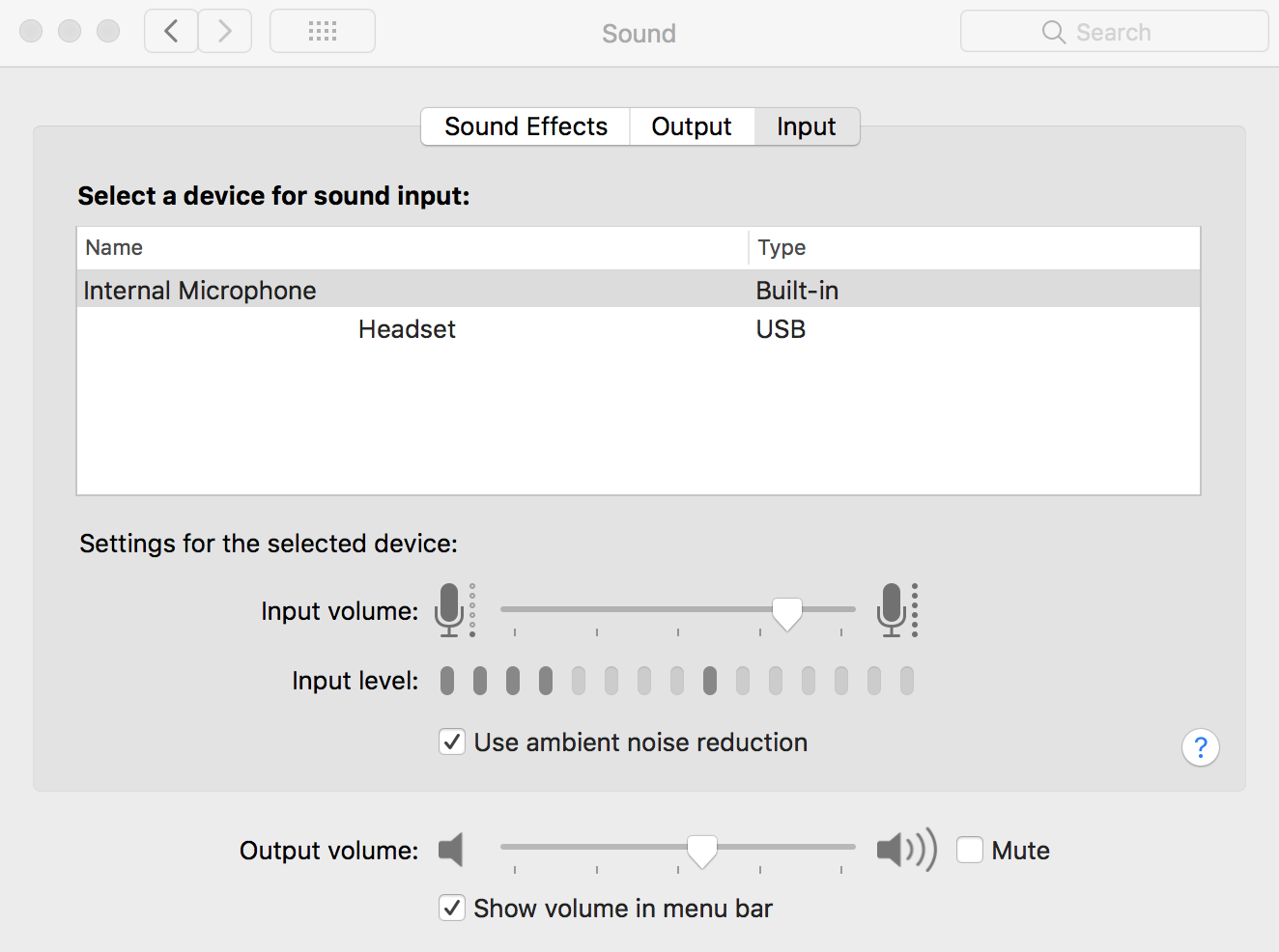Click the Input volume slider thumb
Image resolution: width=1279 pixels, height=952 pixels.
787,613
